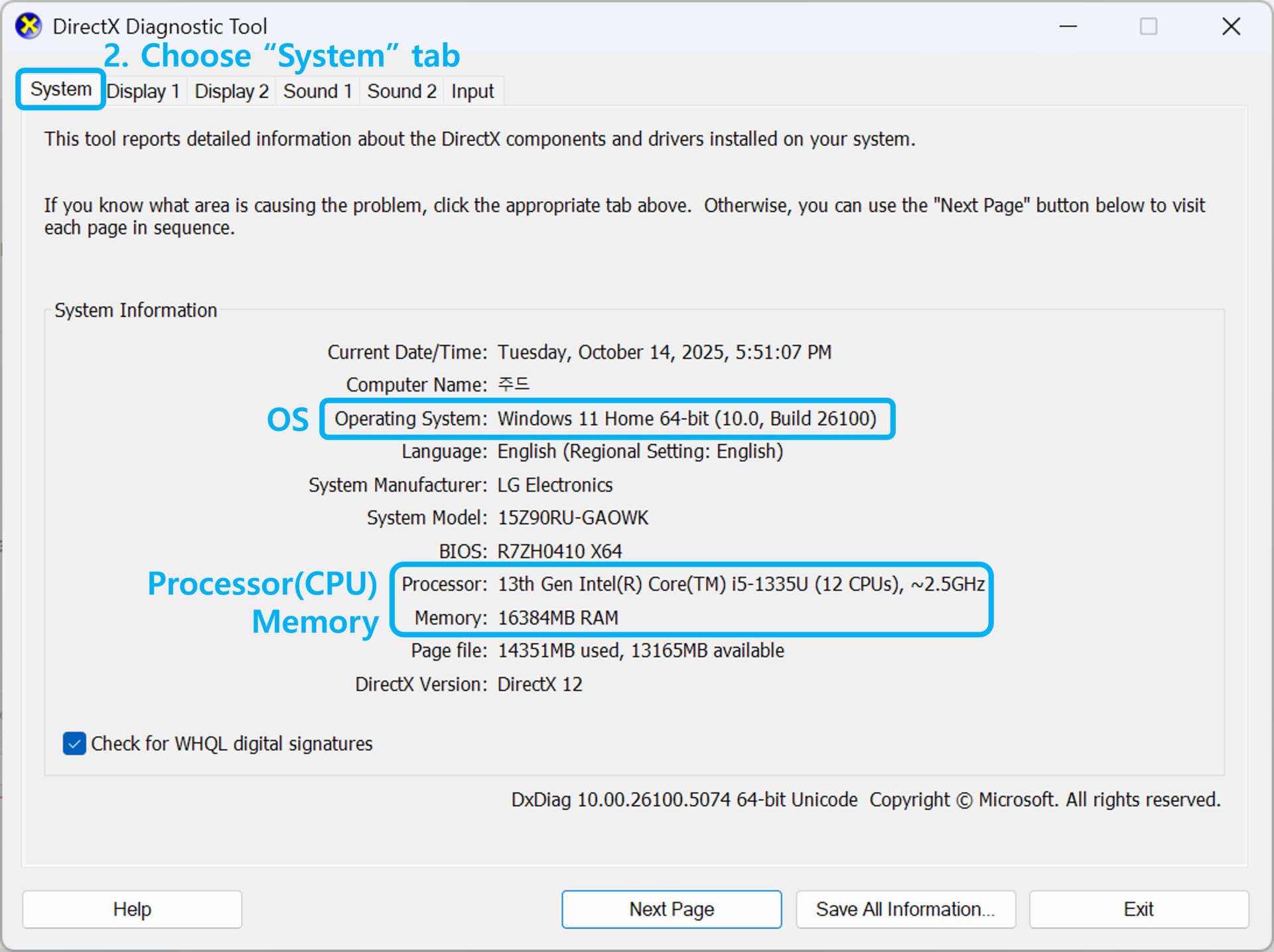Click the DirectX Diagnostic Tool title icon
1274x952 pixels.
pos(29,27)
